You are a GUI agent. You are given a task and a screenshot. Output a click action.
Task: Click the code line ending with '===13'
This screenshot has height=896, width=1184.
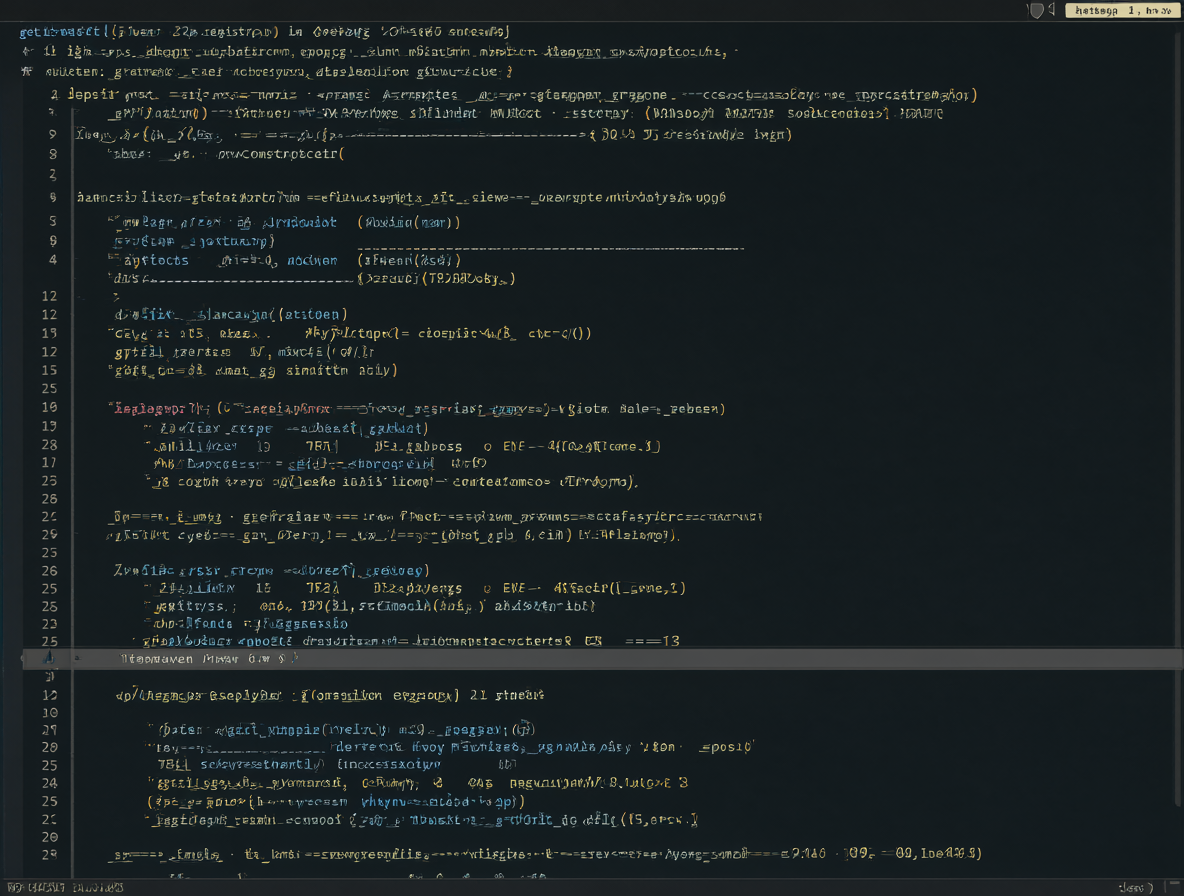(411, 641)
